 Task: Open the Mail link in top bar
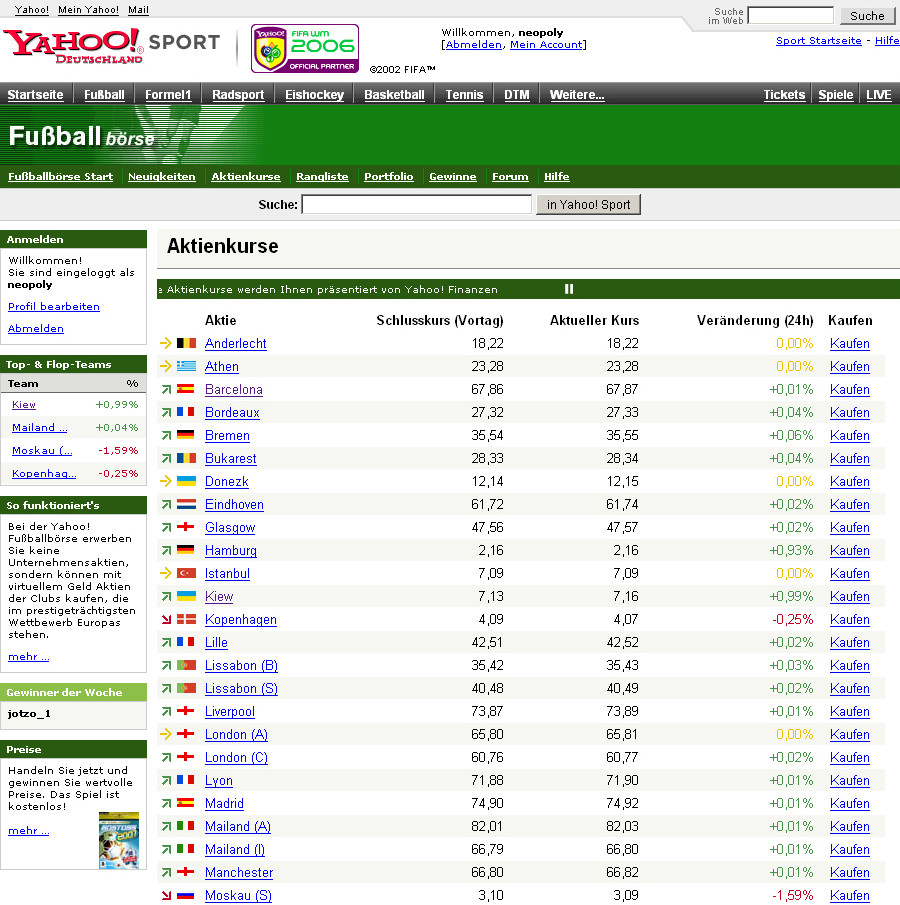[x=138, y=10]
